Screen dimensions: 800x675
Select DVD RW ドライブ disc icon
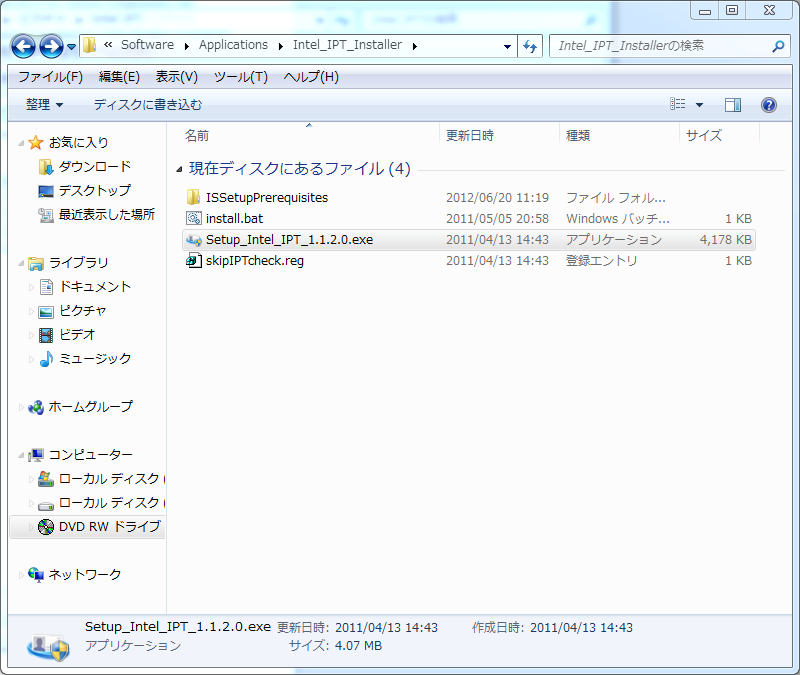tap(46, 527)
